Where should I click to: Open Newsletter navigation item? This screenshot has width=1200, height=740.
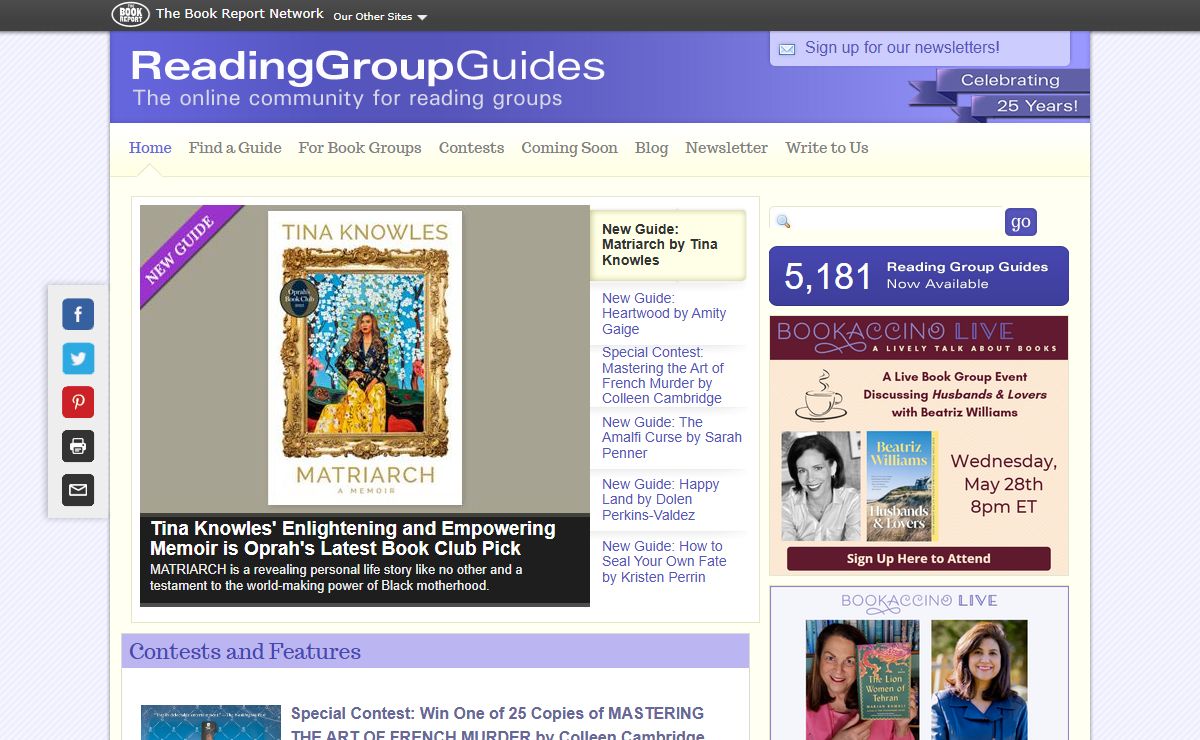726,148
